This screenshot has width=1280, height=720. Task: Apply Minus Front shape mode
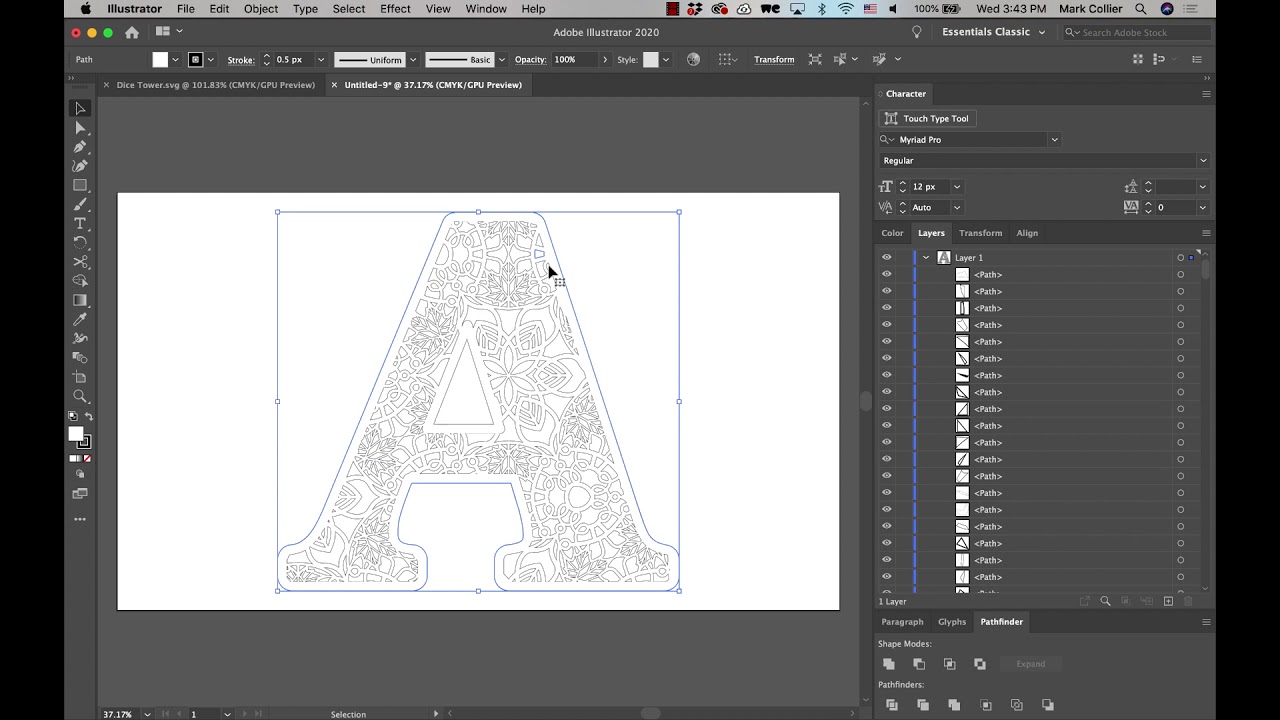click(x=919, y=664)
